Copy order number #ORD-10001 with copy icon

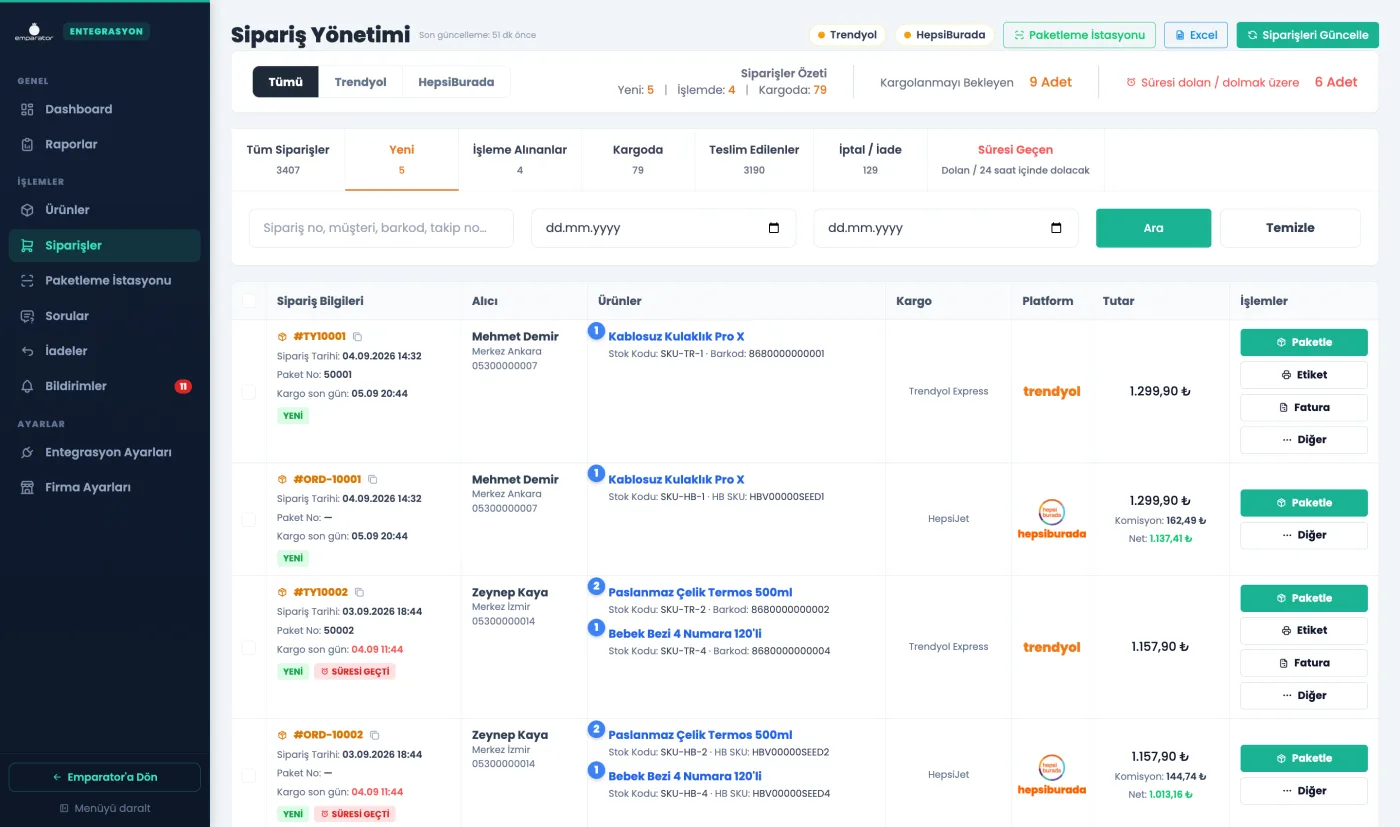(x=373, y=480)
